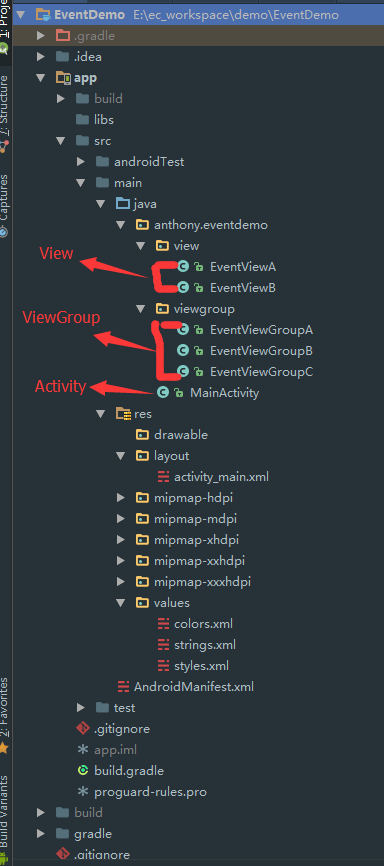Viewport: 384px width, 866px height.
Task: Expand the .idea folder arrow
Action: click(40, 57)
